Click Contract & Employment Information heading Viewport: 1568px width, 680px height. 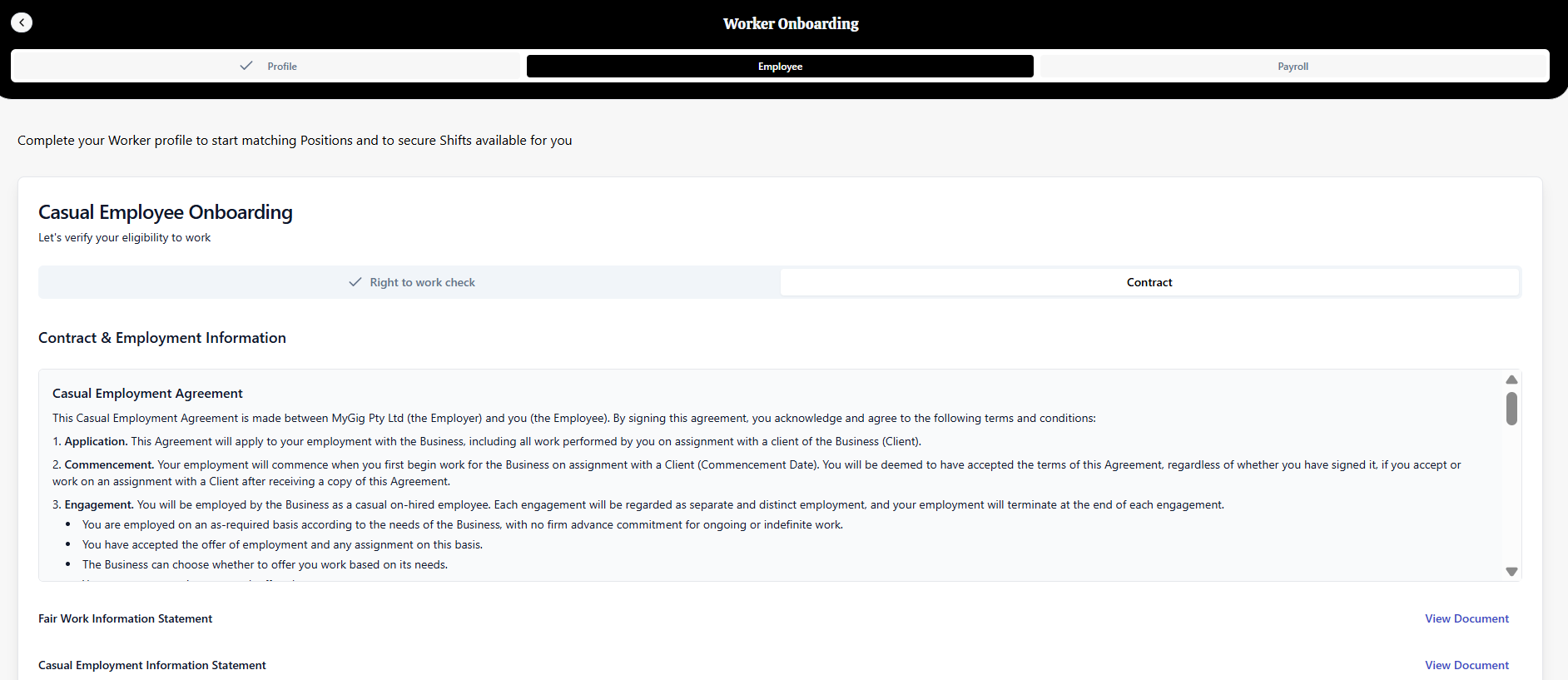(162, 338)
